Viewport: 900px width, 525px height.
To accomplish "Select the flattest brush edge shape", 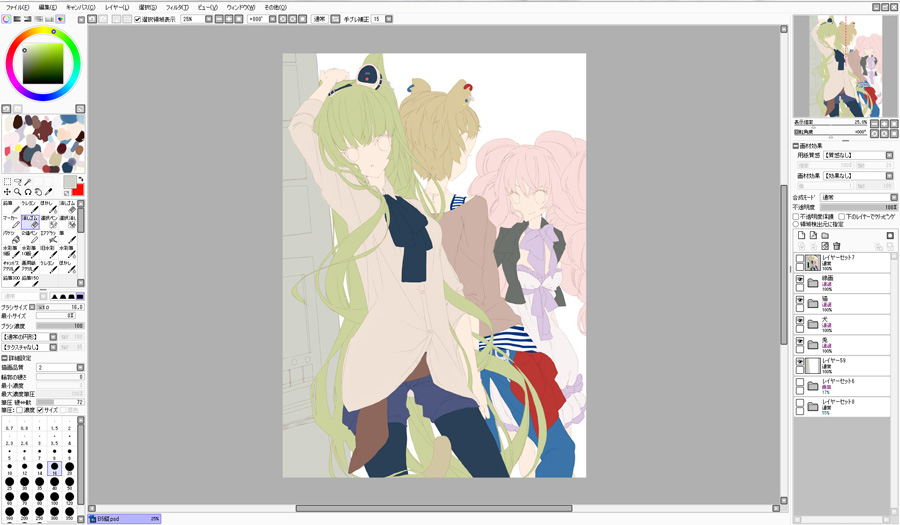I will pos(80,296).
